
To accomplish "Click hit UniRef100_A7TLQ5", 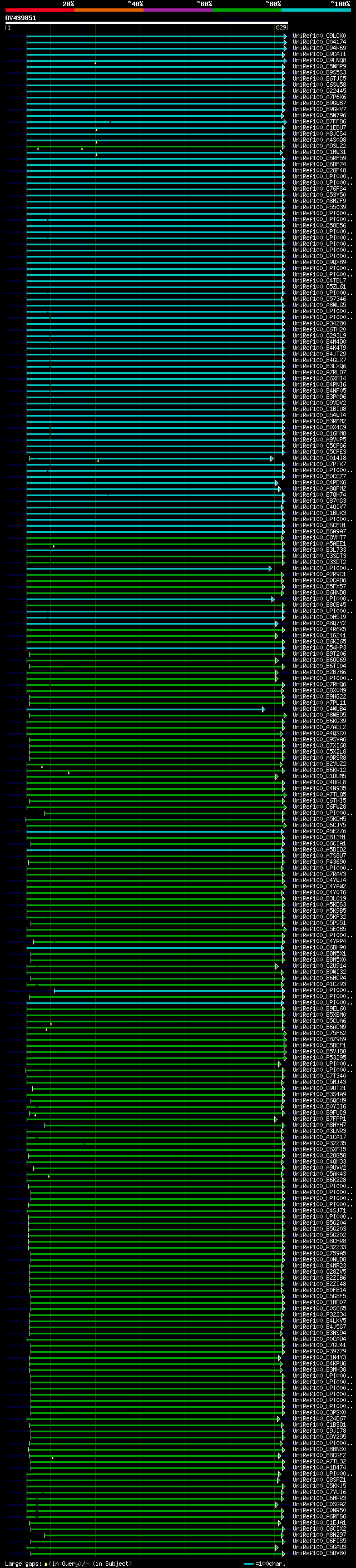I will pos(319,795).
